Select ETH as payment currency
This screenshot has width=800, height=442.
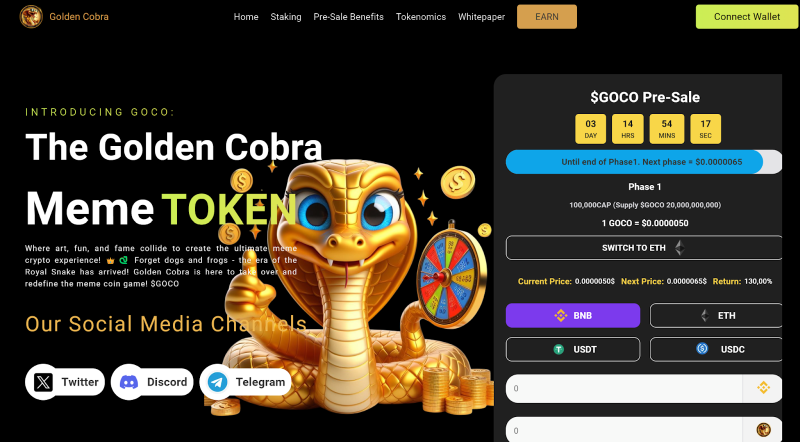coord(716,315)
